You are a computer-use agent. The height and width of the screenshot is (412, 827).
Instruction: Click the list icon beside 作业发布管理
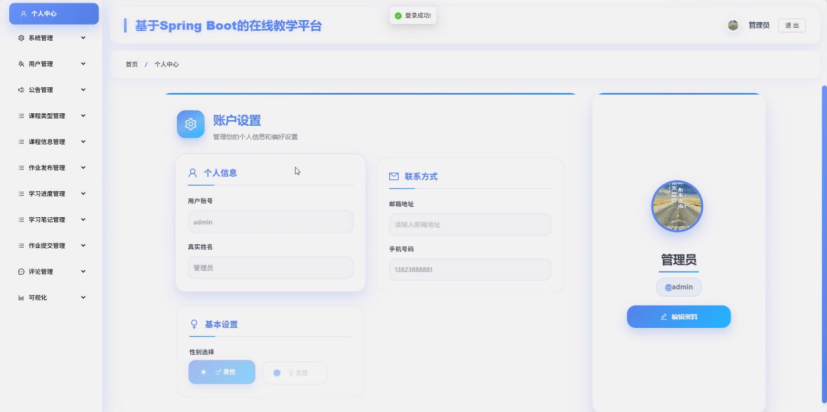click(x=21, y=168)
